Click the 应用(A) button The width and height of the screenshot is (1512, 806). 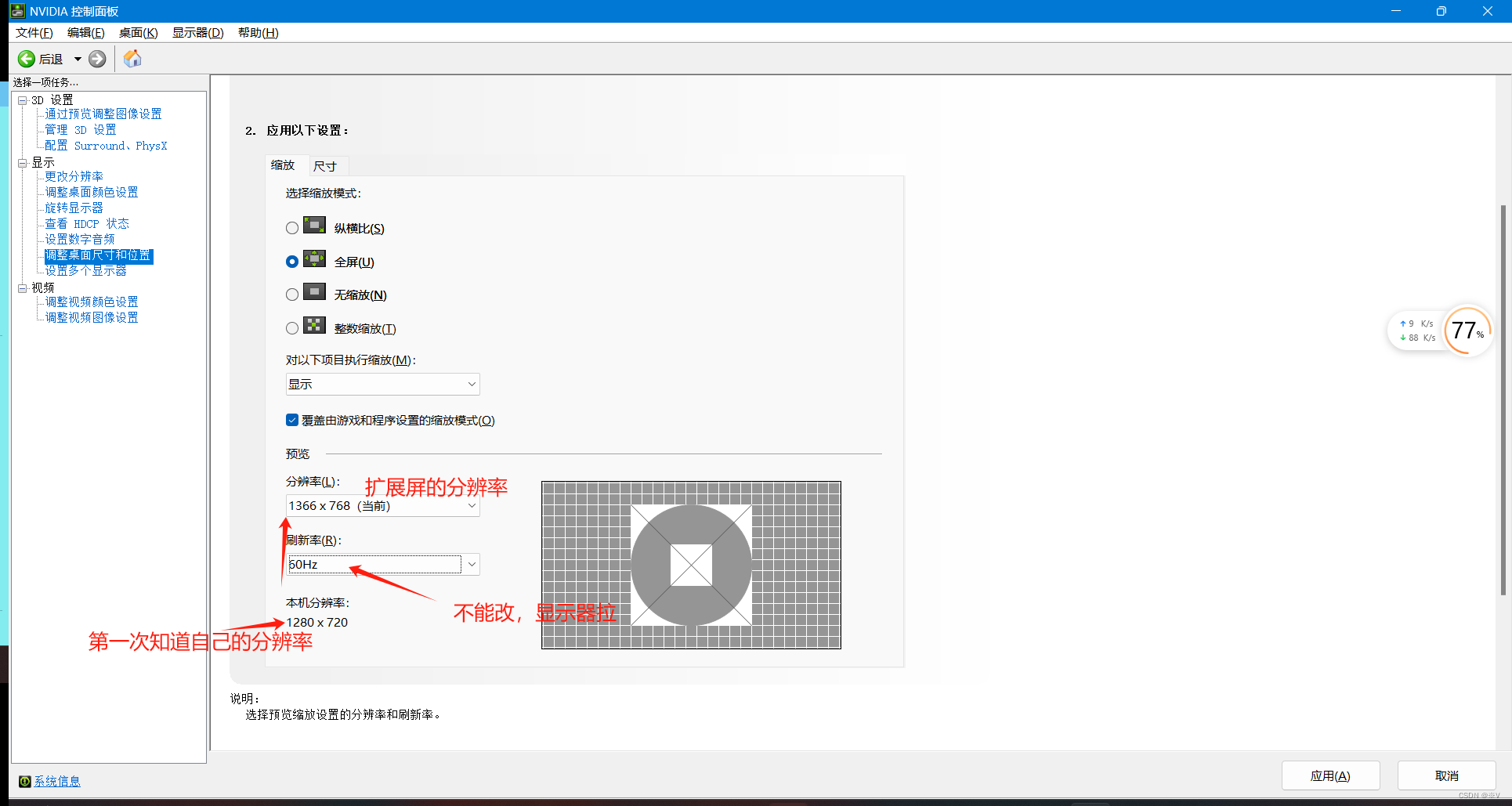[1330, 775]
